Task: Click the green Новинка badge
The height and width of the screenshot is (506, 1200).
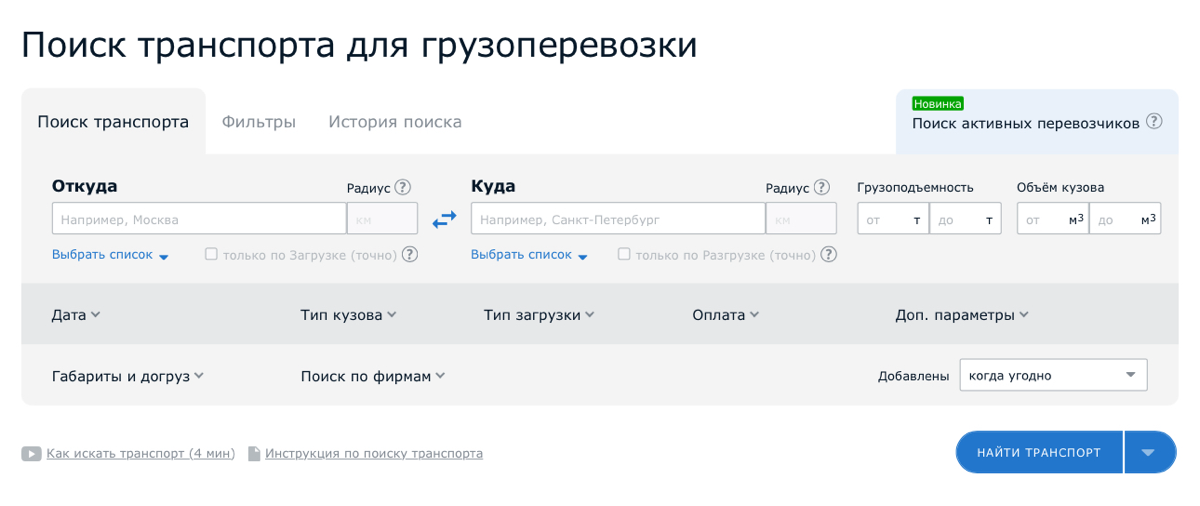Action: tap(937, 103)
